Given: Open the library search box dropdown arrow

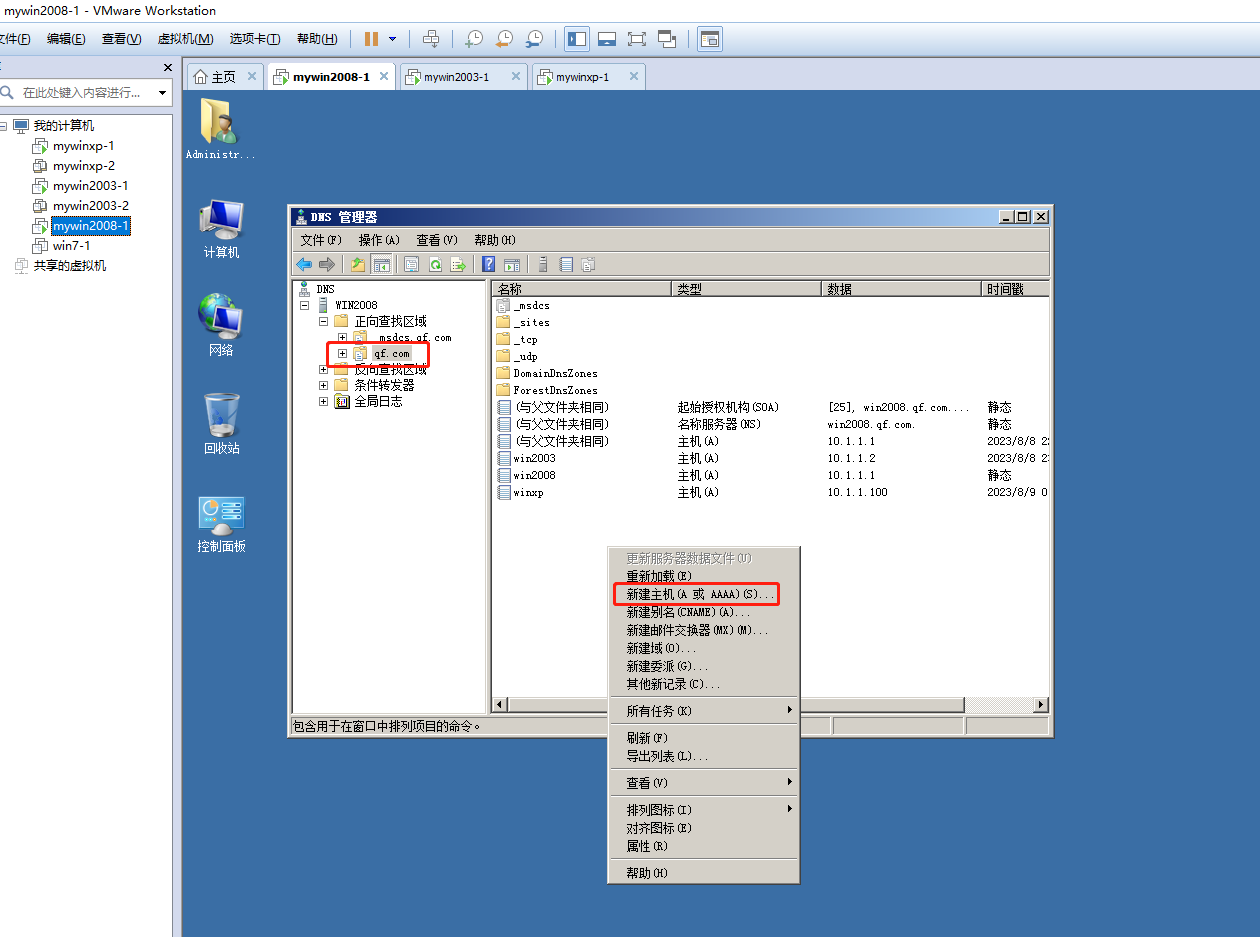Looking at the screenshot, I should point(162,93).
